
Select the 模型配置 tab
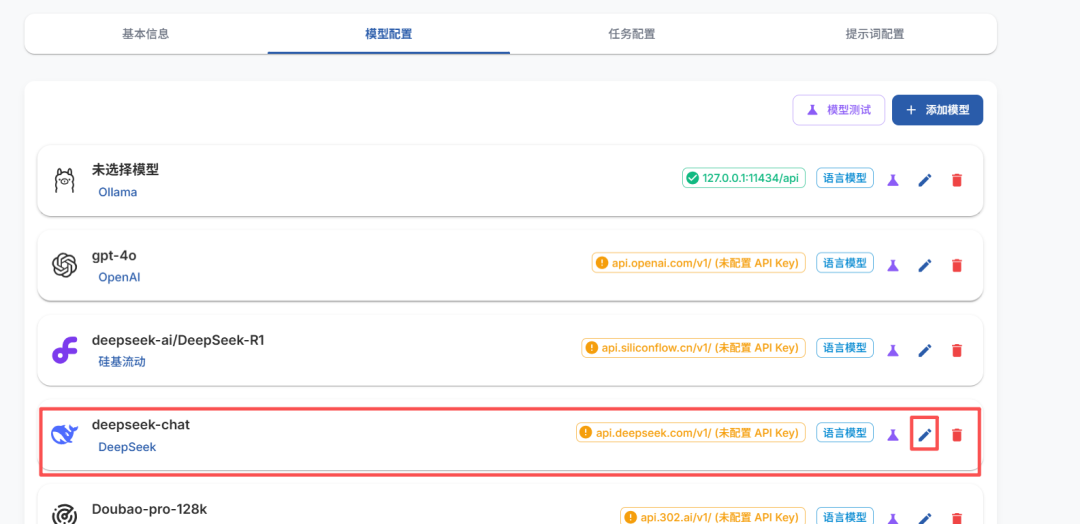pos(389,34)
